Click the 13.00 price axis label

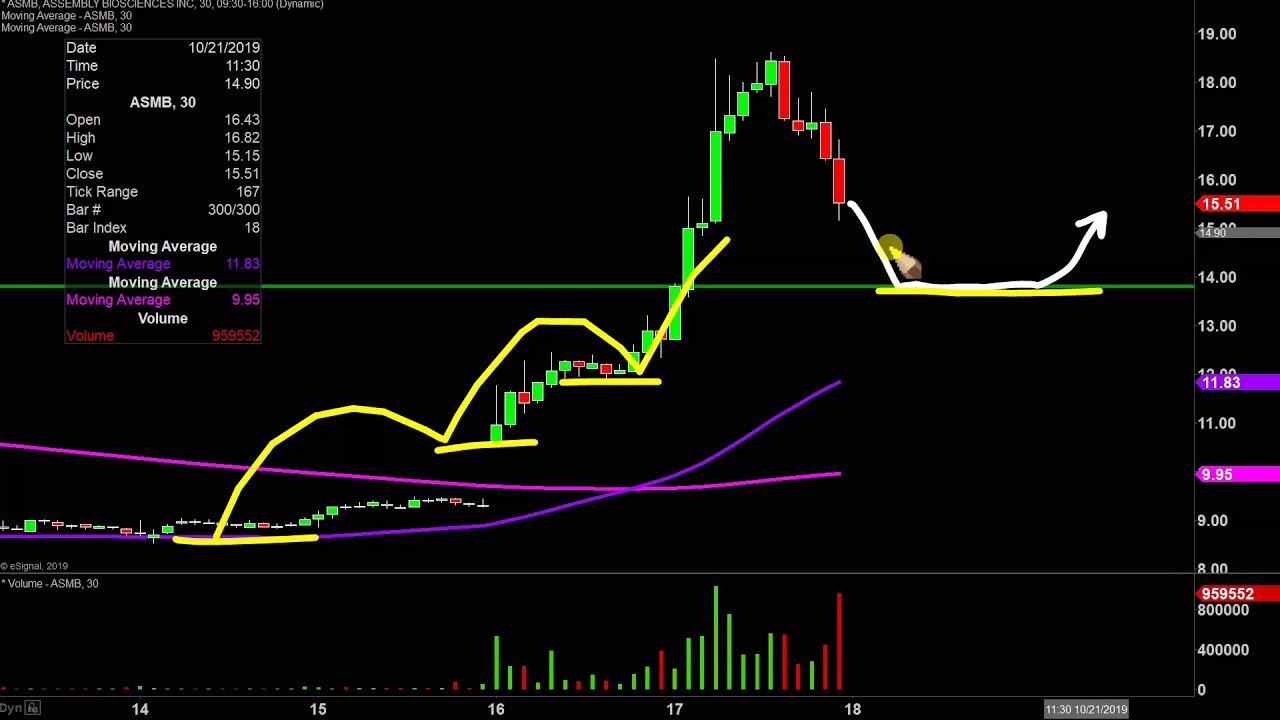pos(1217,326)
